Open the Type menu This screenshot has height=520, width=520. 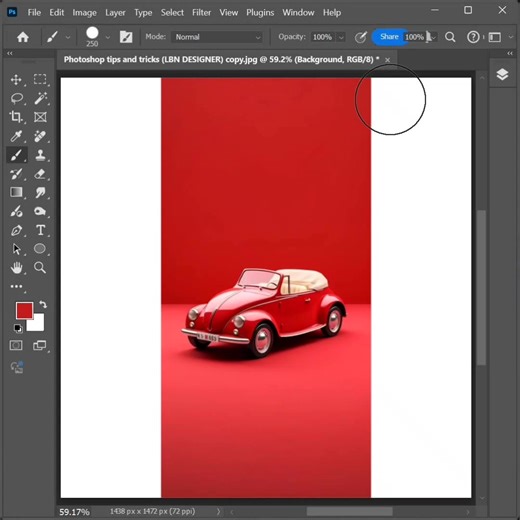point(143,13)
